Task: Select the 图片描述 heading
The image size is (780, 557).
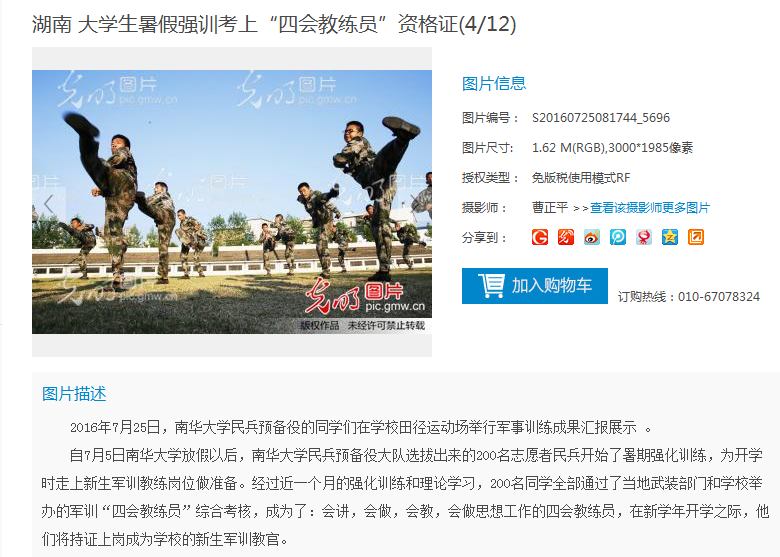Action: (74, 394)
